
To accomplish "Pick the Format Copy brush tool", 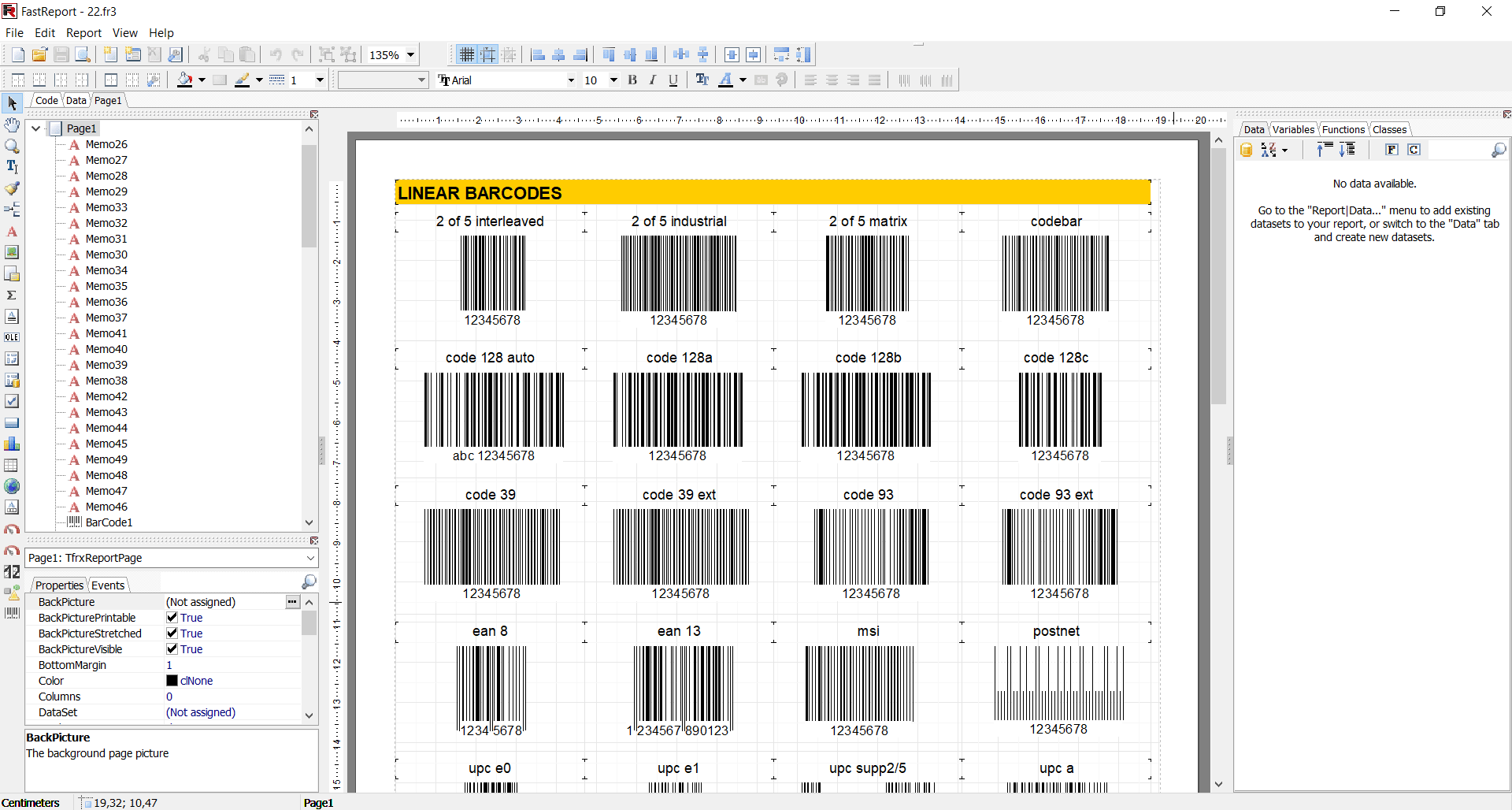I will [12, 188].
